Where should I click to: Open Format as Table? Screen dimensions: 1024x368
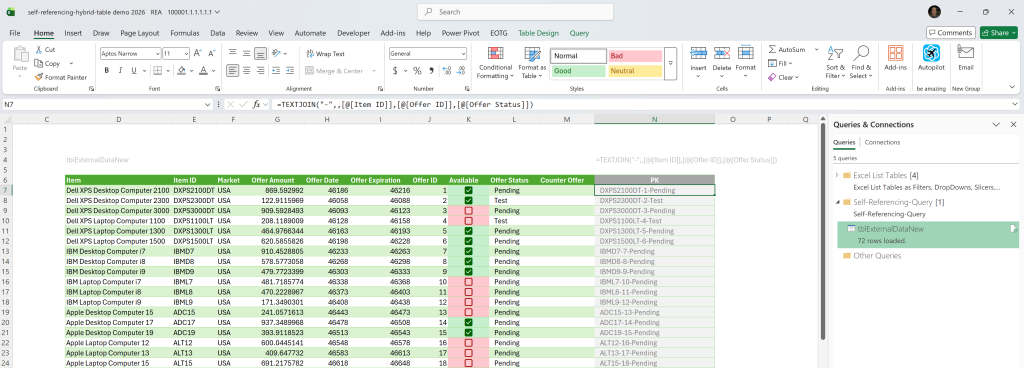point(532,63)
